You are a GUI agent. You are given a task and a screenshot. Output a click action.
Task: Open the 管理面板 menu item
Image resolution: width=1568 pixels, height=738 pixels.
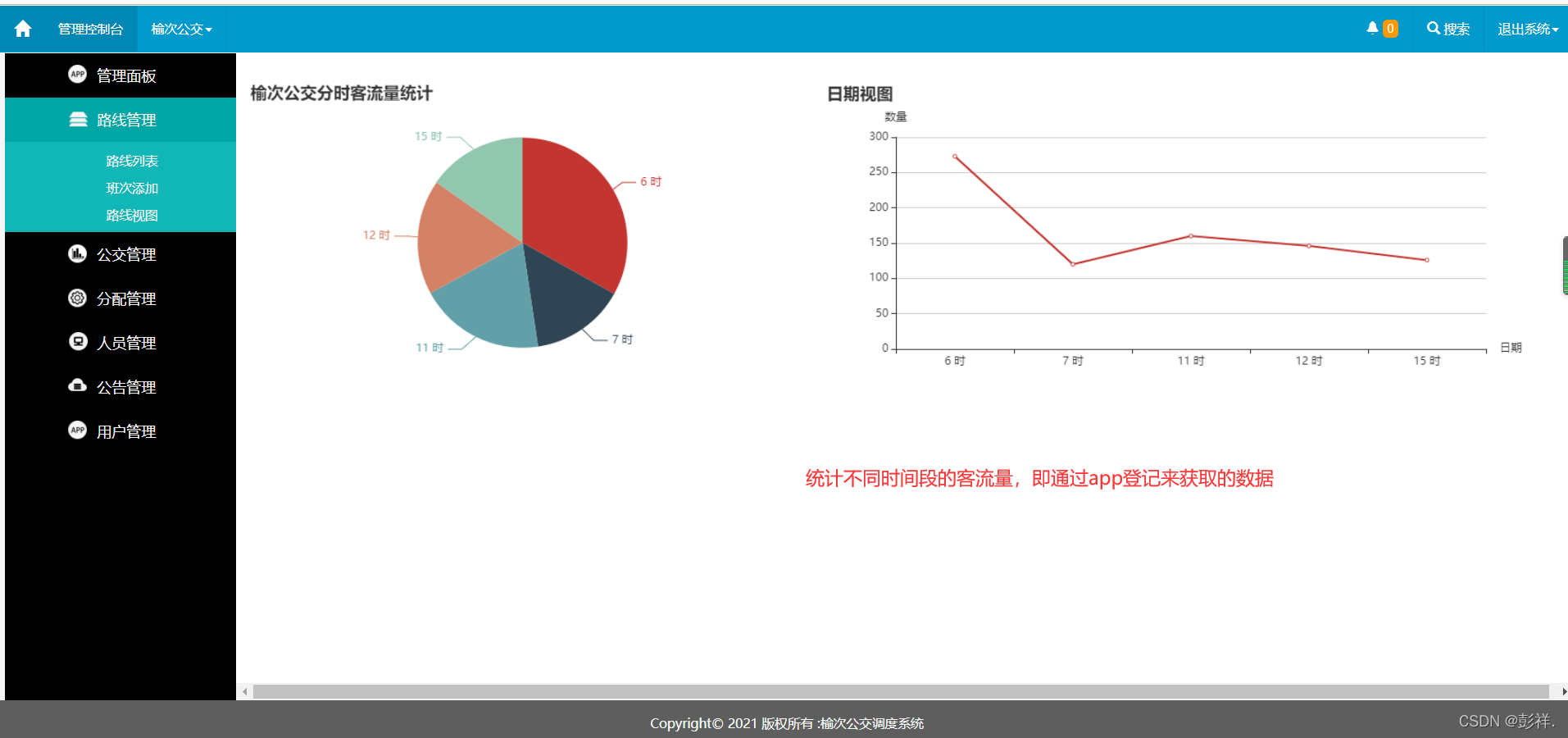pyautogui.click(x=120, y=75)
